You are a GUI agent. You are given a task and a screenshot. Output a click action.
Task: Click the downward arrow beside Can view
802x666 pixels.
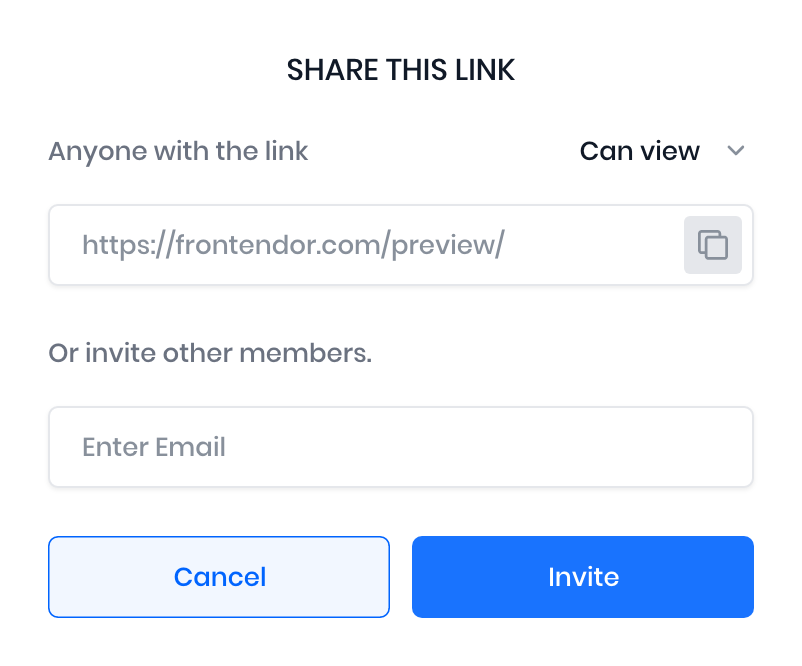pos(736,151)
